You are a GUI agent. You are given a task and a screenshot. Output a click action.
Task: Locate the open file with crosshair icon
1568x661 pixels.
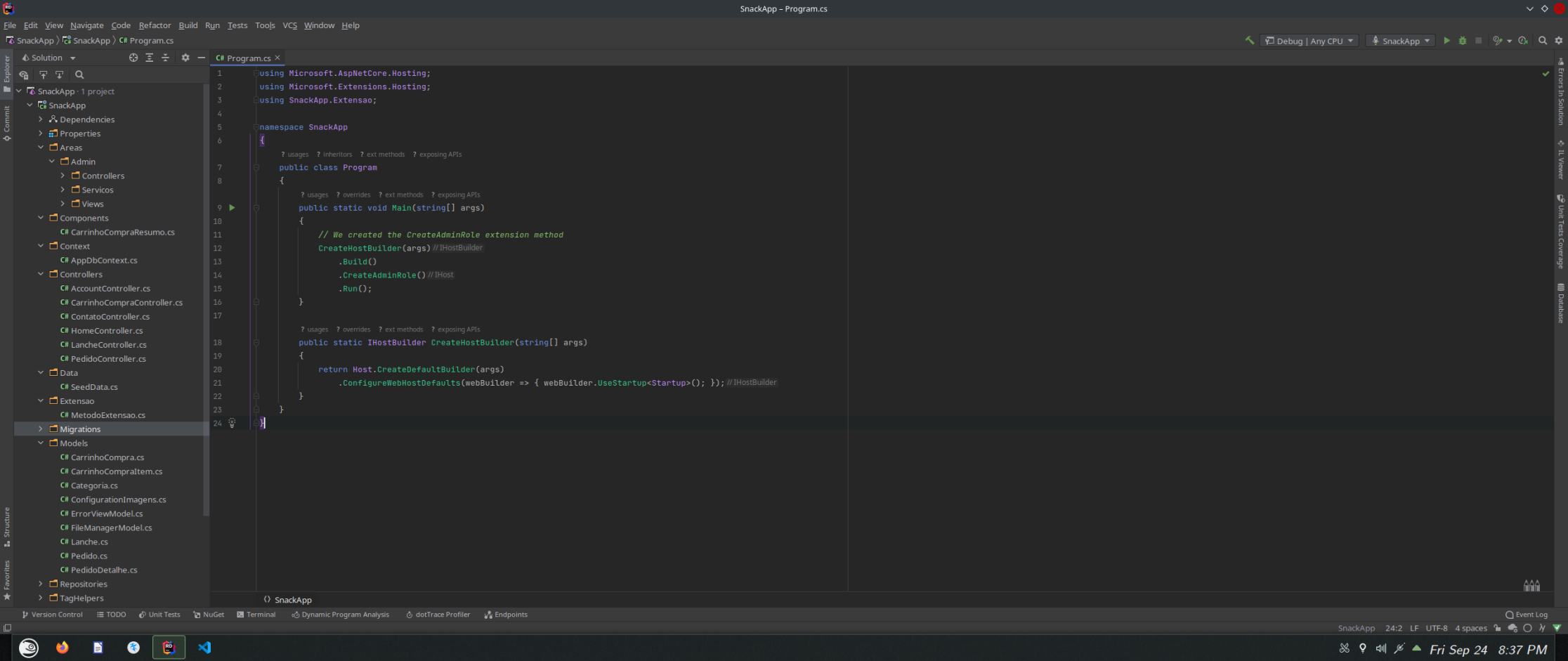coord(133,58)
